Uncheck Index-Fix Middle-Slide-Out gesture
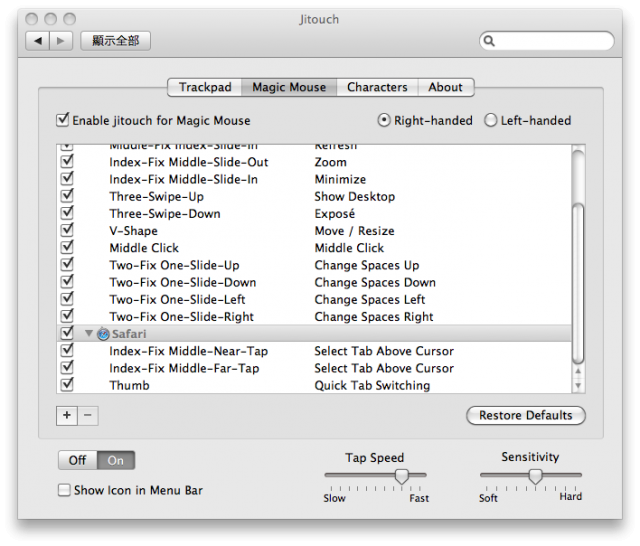640x546 pixels. click(67, 162)
